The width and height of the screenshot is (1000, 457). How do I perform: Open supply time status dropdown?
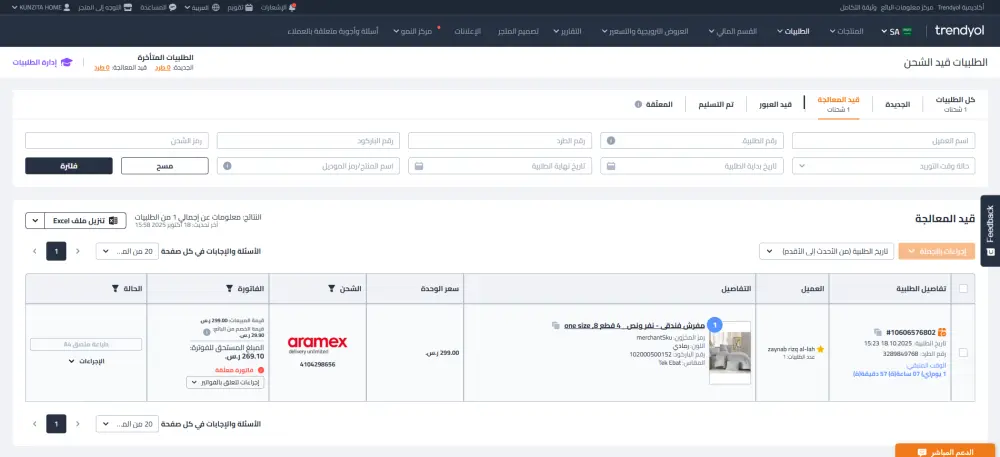pyautogui.click(x=883, y=166)
